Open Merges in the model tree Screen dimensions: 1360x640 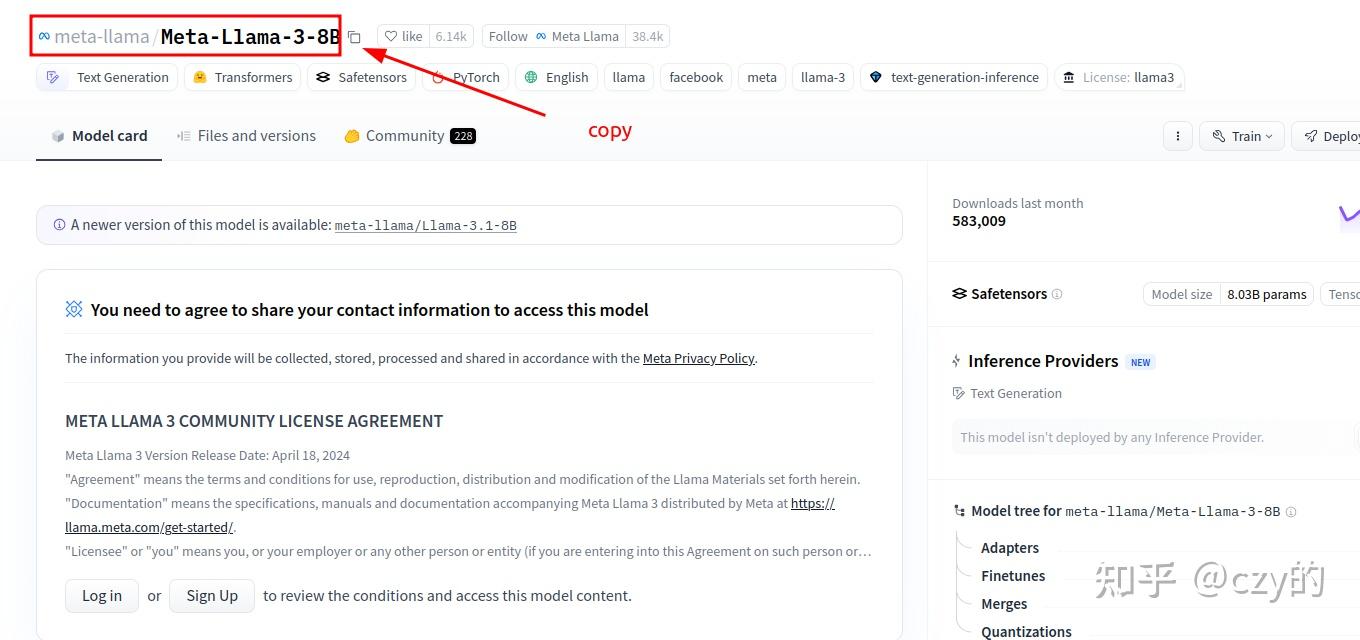tap(1004, 604)
